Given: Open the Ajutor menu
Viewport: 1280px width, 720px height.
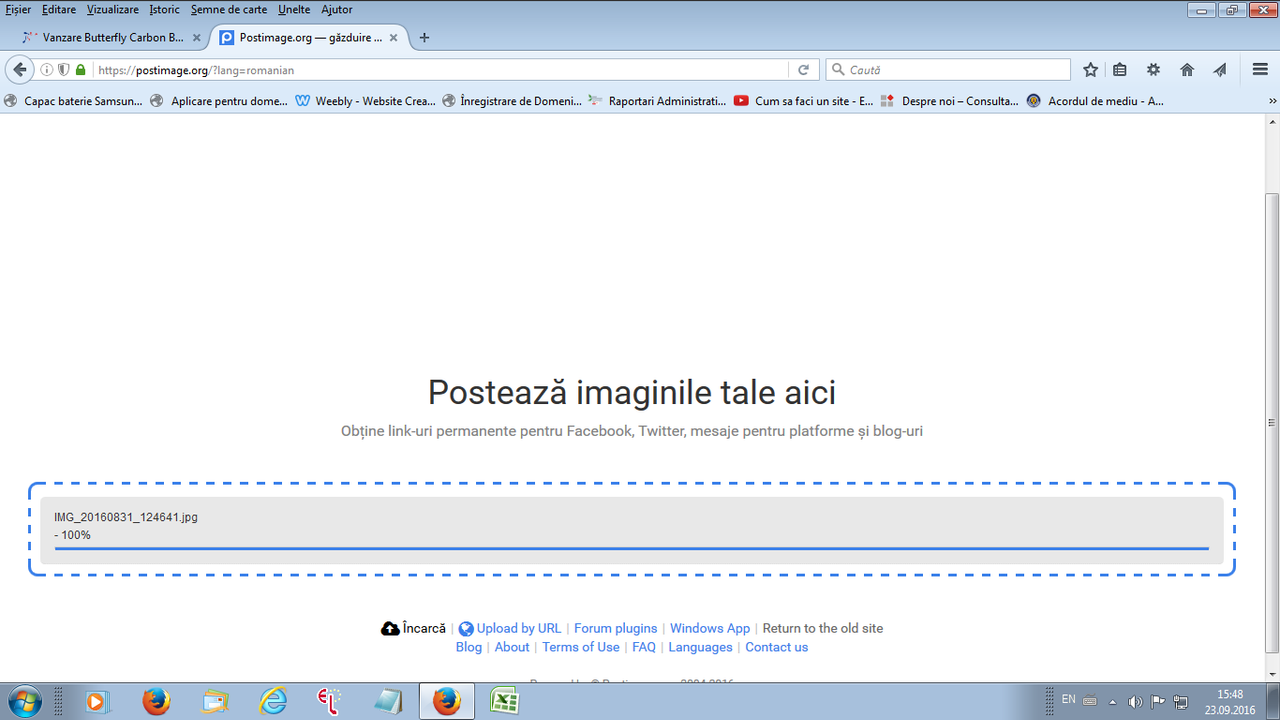Looking at the screenshot, I should pos(337,9).
